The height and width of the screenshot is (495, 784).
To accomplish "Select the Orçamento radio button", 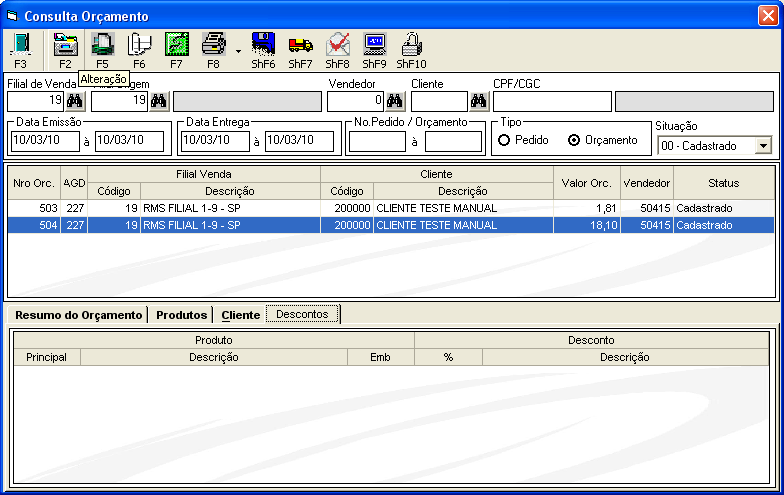I will [x=574, y=140].
